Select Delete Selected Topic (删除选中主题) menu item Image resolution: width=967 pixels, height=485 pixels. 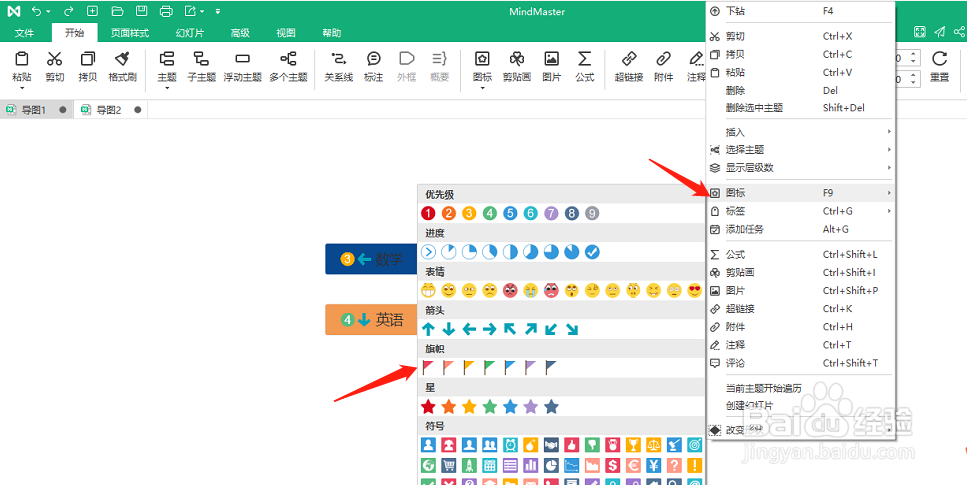[800, 107]
